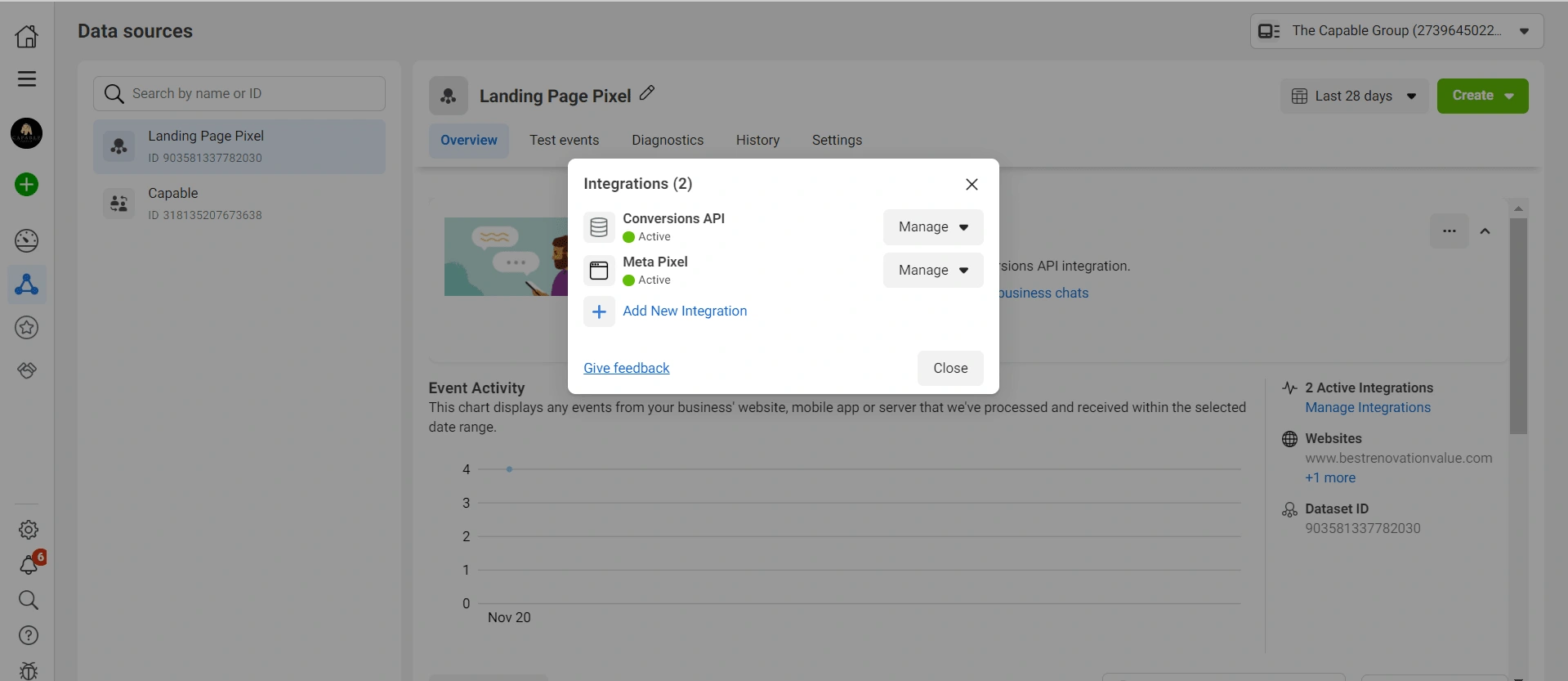Open the hamburger menu icon
The width and height of the screenshot is (1568, 681).
click(x=27, y=79)
